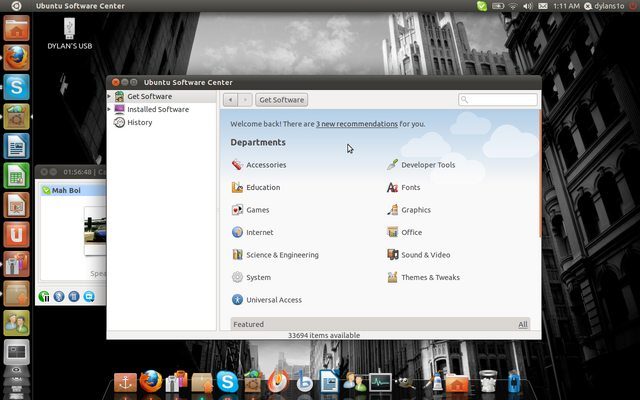Open History in the sidebar
640x400 pixels.
point(162,122)
